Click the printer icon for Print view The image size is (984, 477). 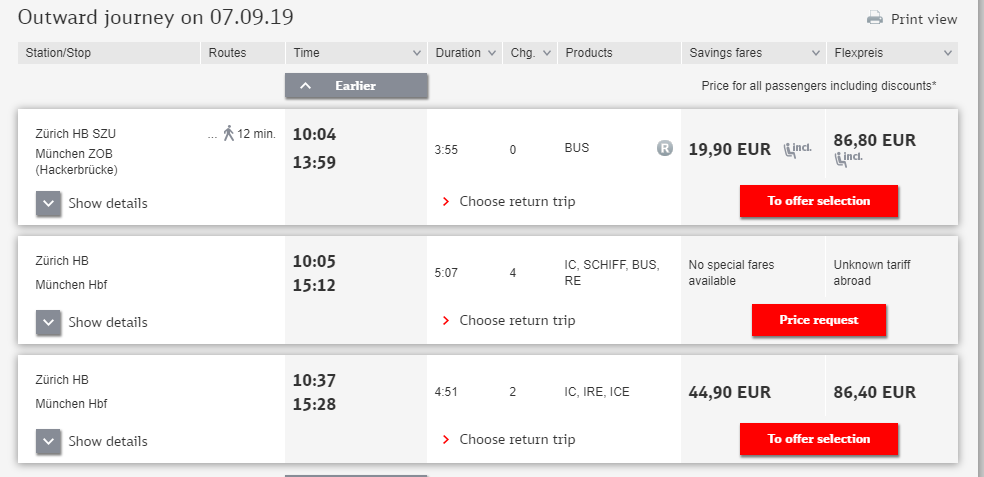pyautogui.click(x=875, y=18)
